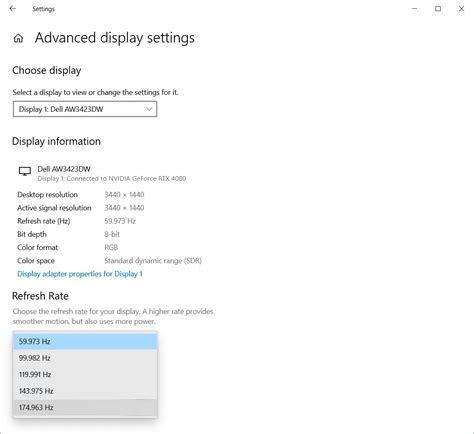Open the Display 1: Dell AW3423DW dropdown
474x434 pixels.
(85, 109)
